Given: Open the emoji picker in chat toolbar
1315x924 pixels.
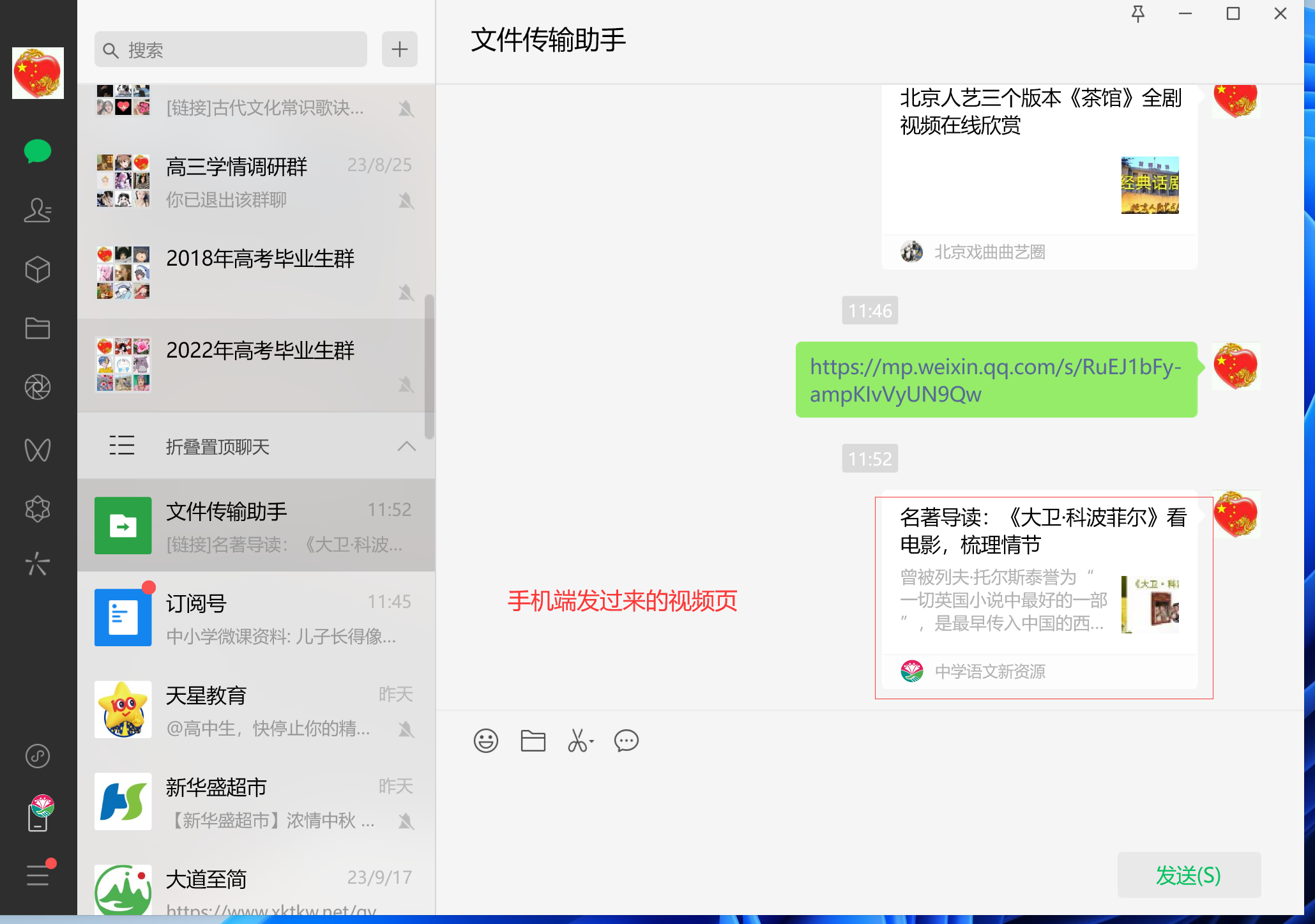Looking at the screenshot, I should (x=485, y=741).
